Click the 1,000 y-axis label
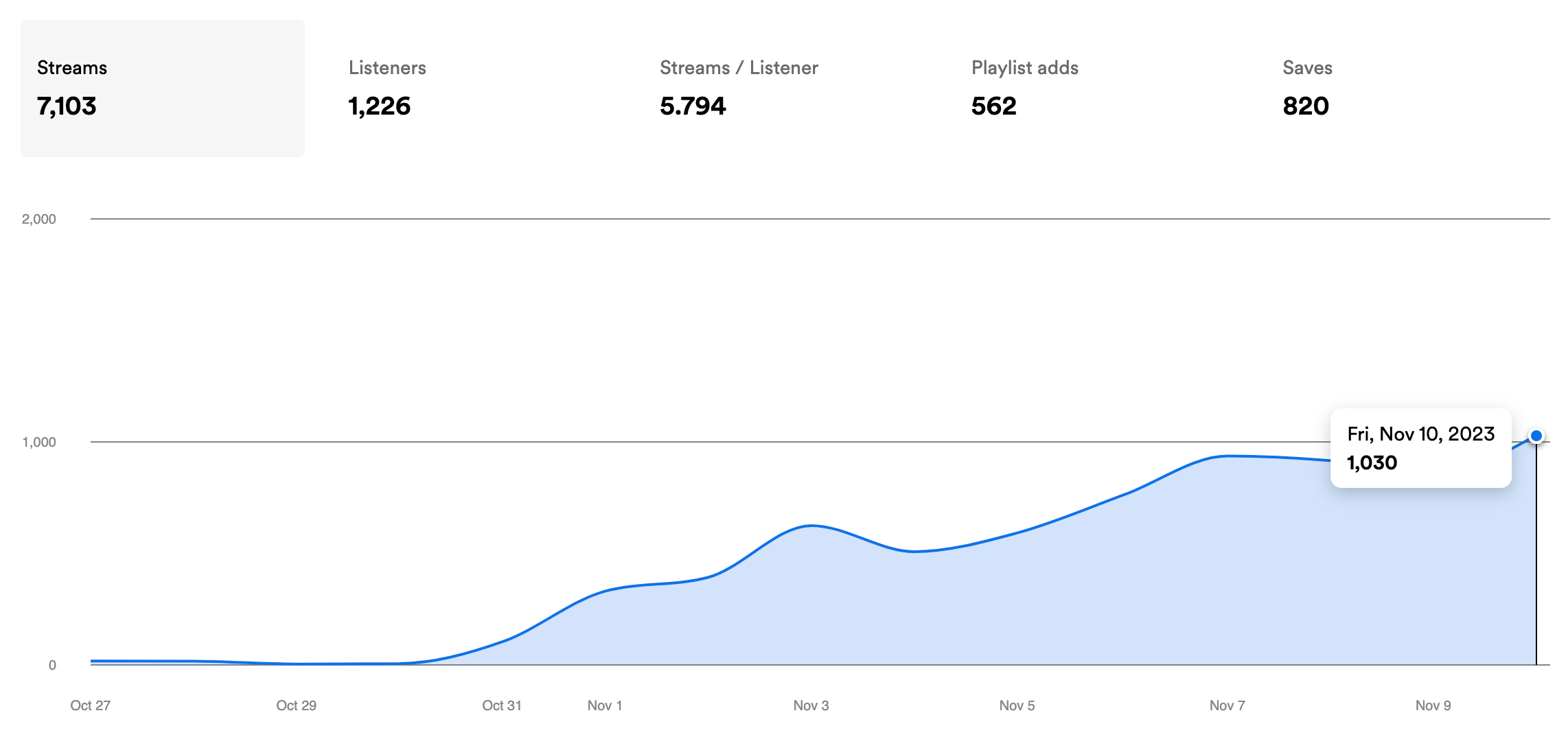The image size is (1568, 737). coord(38,442)
